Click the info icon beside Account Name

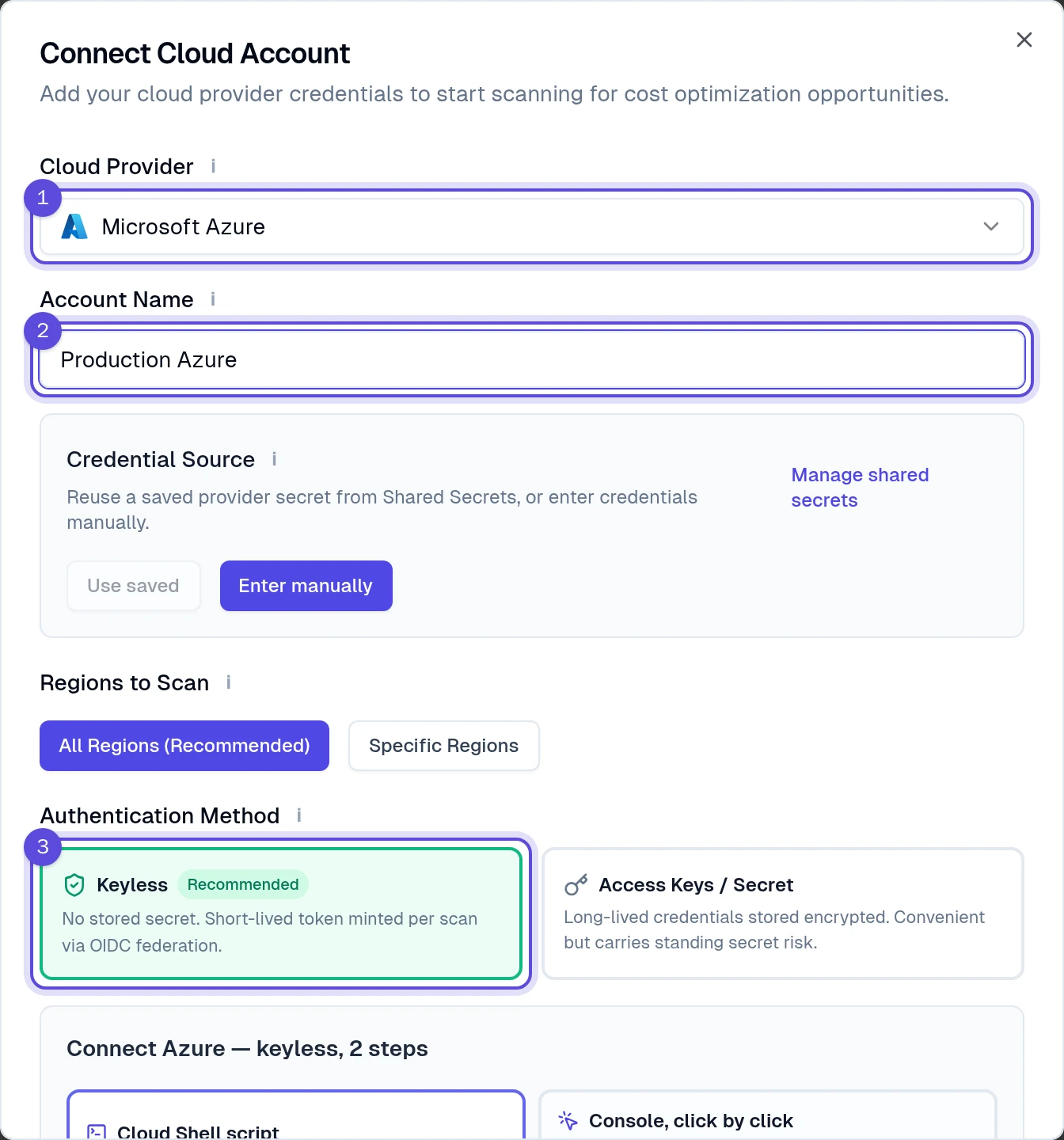point(213,299)
